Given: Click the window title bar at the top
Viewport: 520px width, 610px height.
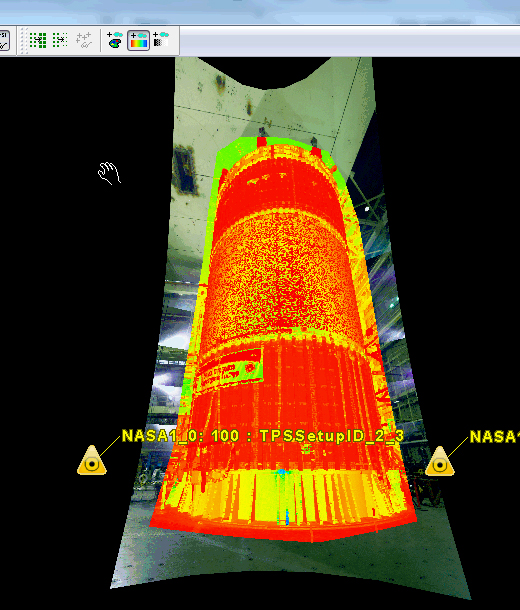Looking at the screenshot, I should [x=260, y=12].
